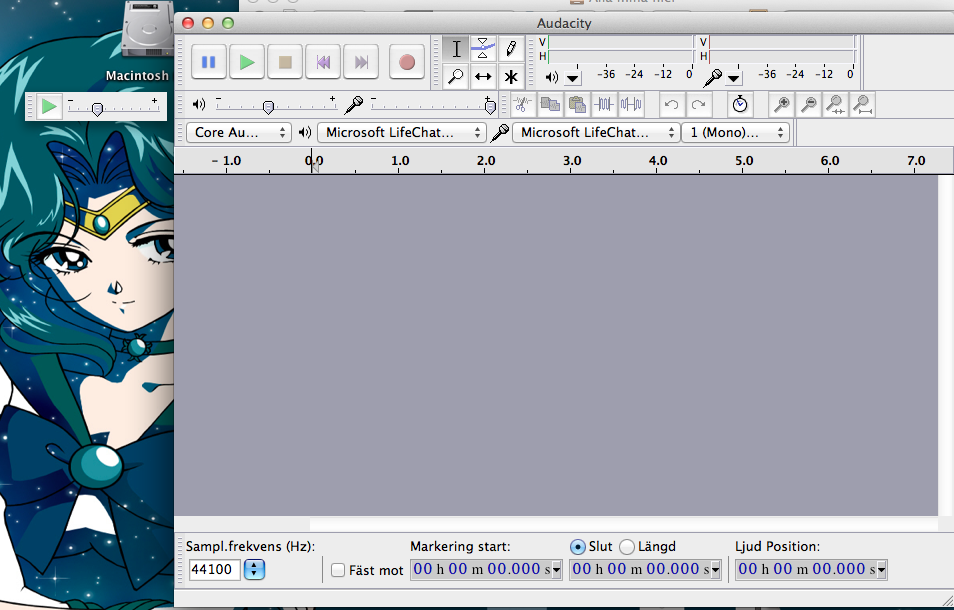Click the vertical scrollbar beside the track area

coord(945,345)
